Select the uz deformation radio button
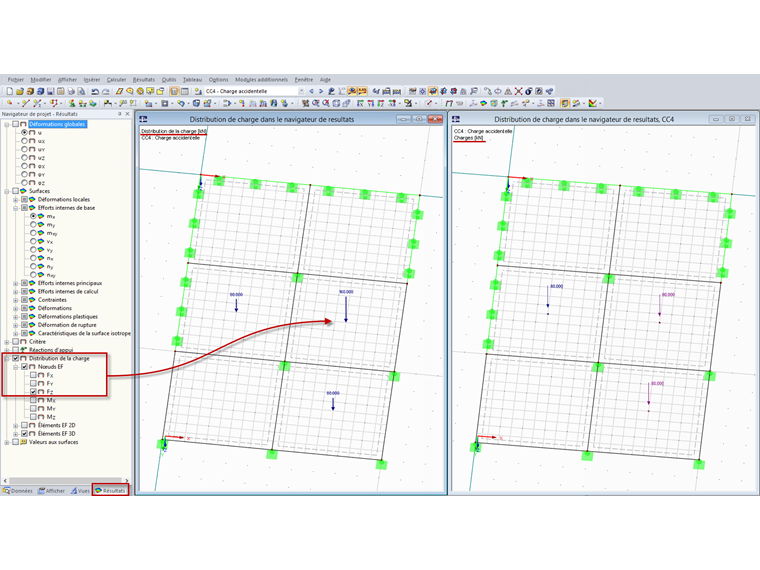Image resolution: width=760 pixels, height=570 pixels. pyautogui.click(x=24, y=158)
